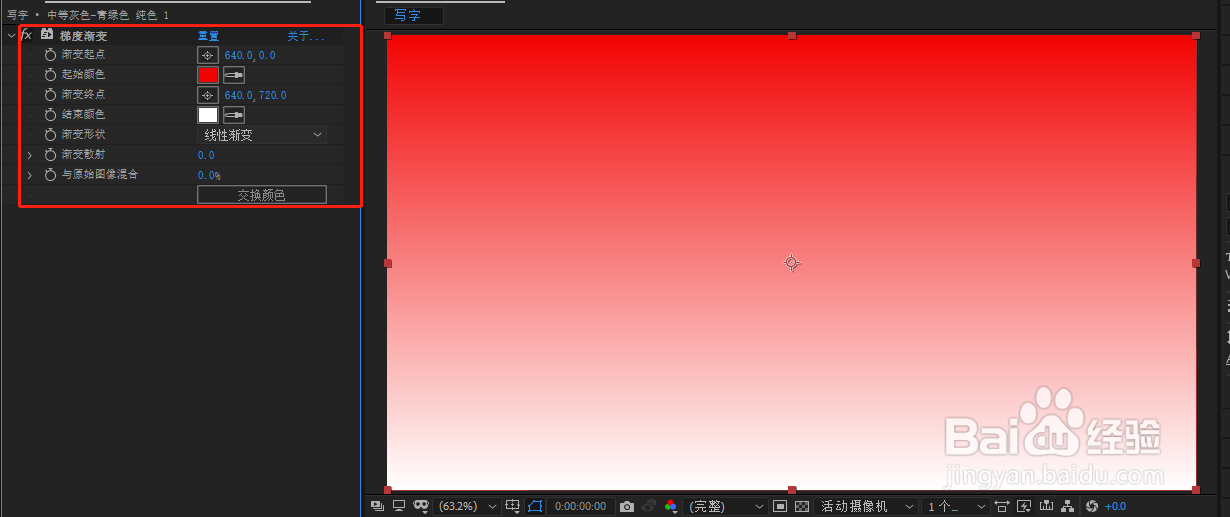
Task: Select the eyedropper for 起始颜色
Action: pos(234,75)
